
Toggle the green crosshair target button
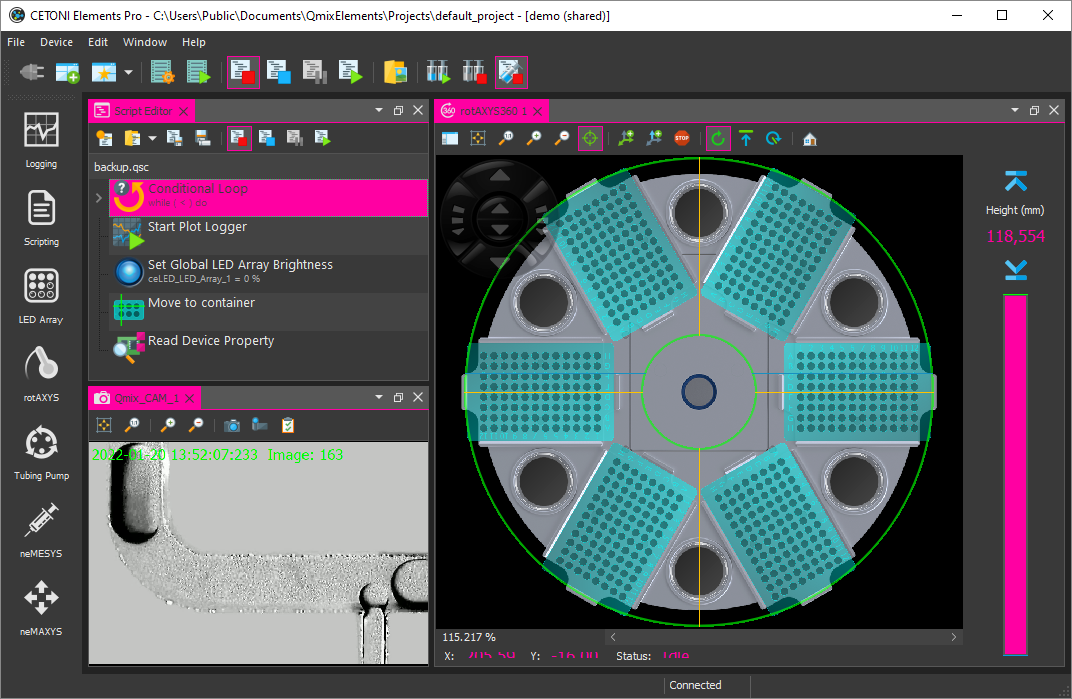[590, 139]
